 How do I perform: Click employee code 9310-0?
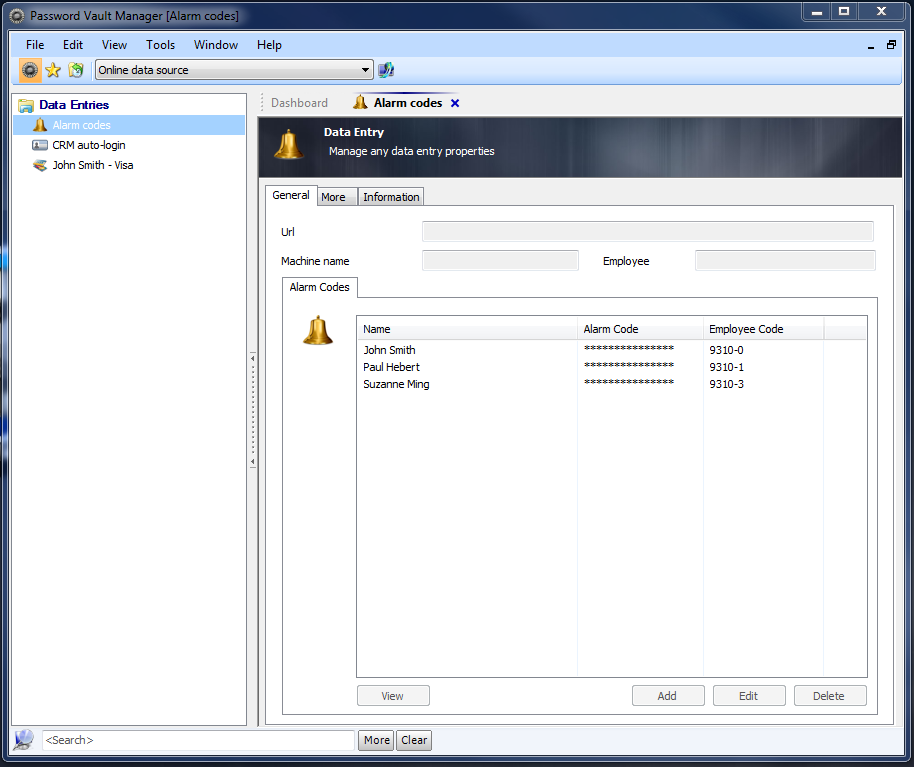point(726,350)
